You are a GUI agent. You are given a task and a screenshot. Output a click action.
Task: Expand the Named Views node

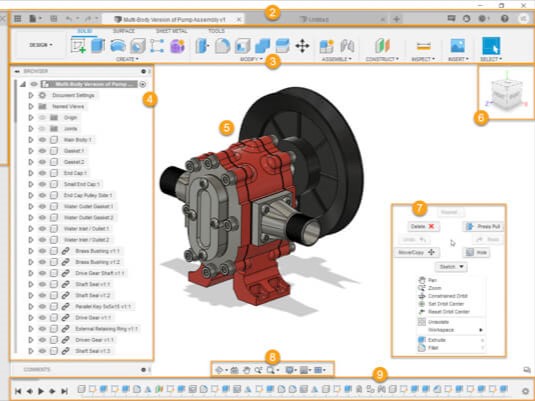[x=31, y=106]
